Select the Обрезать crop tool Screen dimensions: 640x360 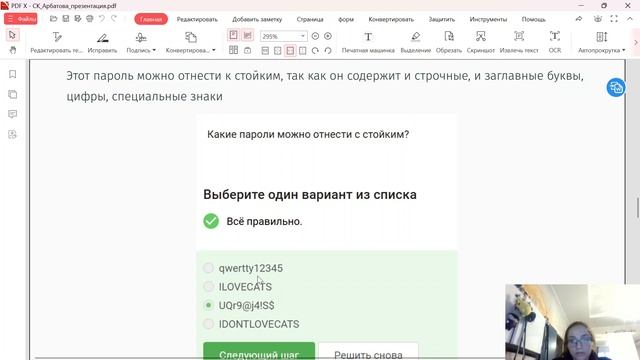click(x=449, y=42)
